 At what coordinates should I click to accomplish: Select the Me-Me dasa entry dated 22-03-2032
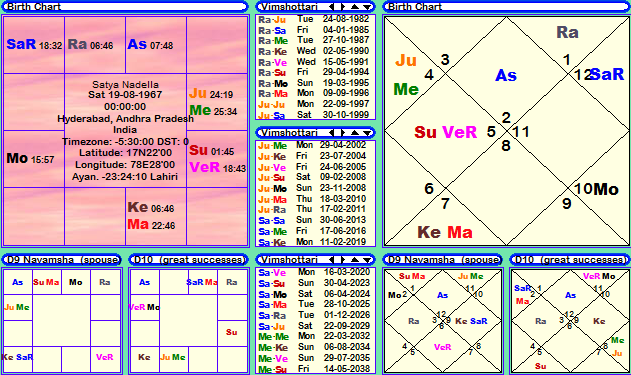click(x=315, y=336)
